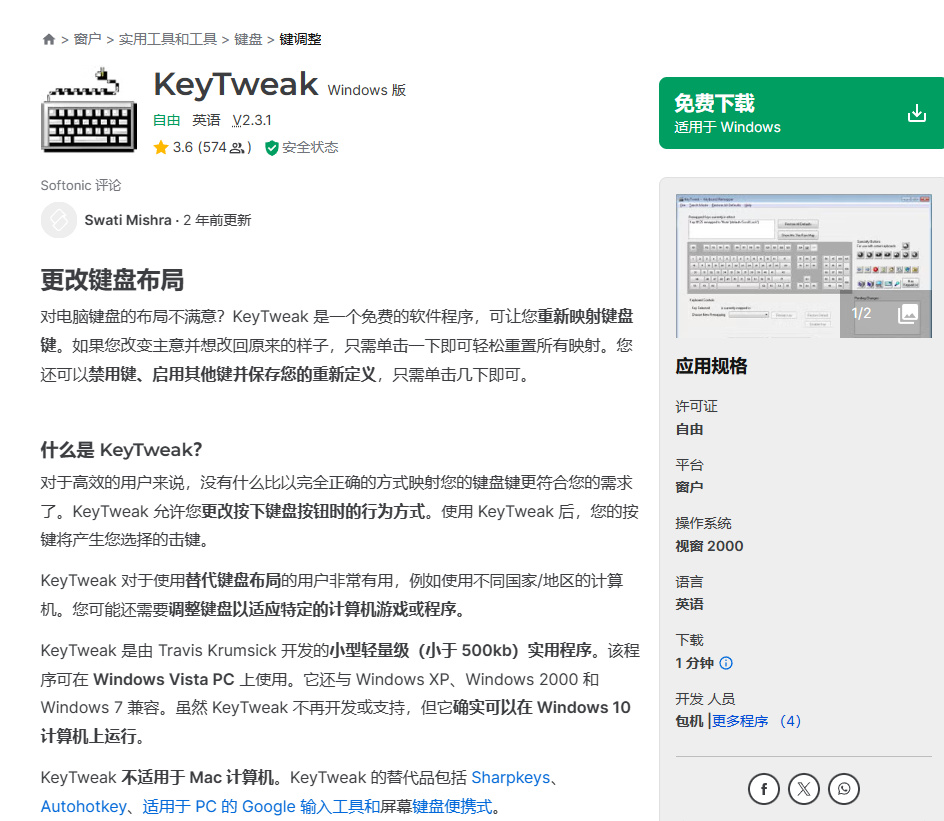The image size is (944, 821).
Task: Go to the home page icon in breadcrumb
Action: pos(49,40)
